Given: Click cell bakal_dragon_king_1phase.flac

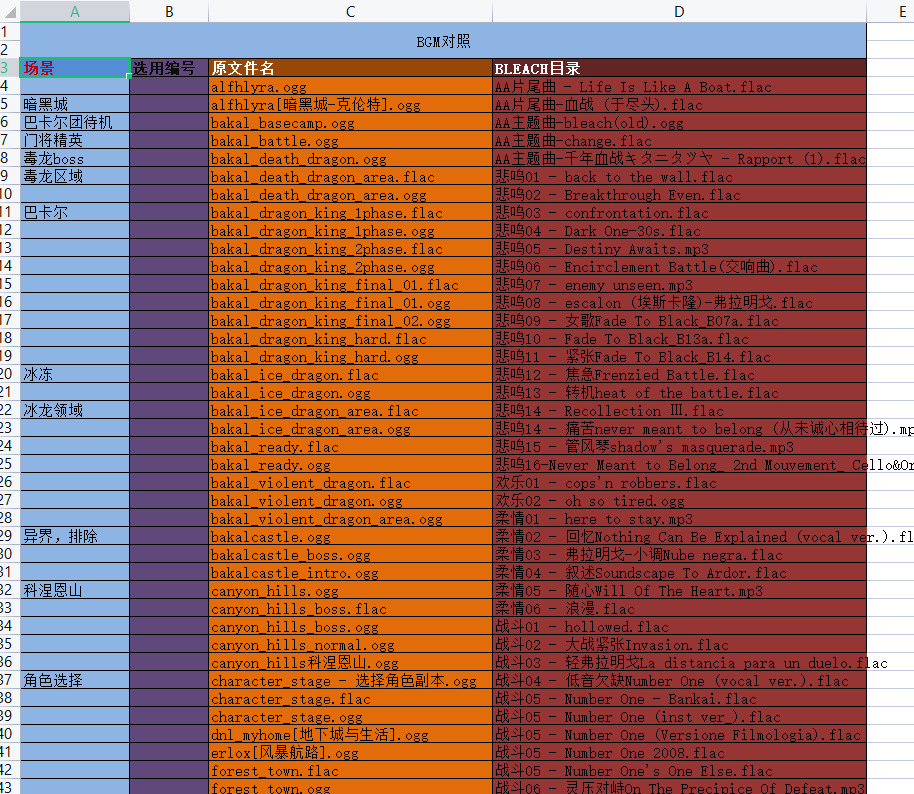Looking at the screenshot, I should tap(350, 213).
